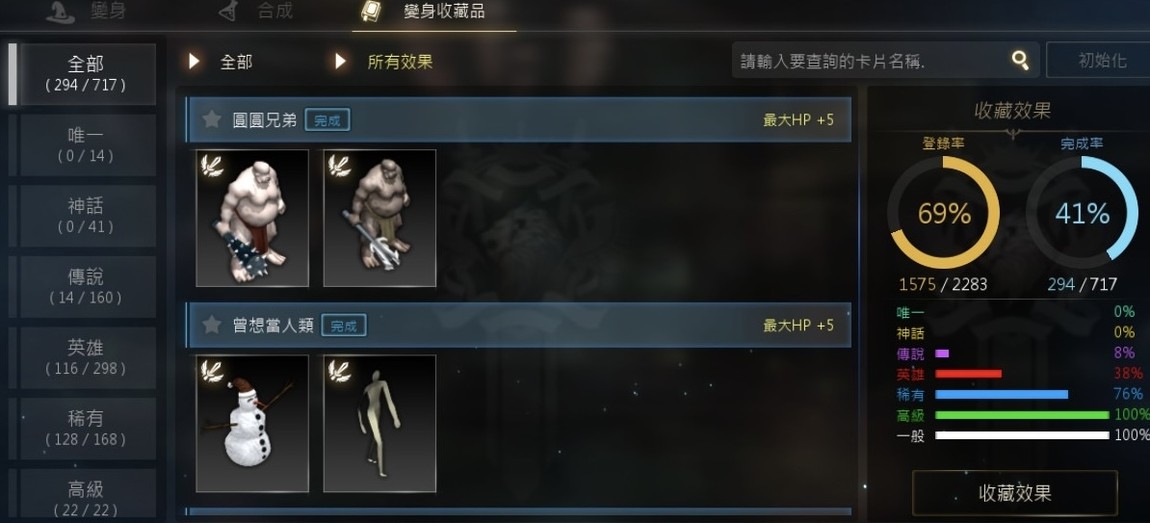
Task: Select the snowman transformation card
Action: [x=252, y=424]
